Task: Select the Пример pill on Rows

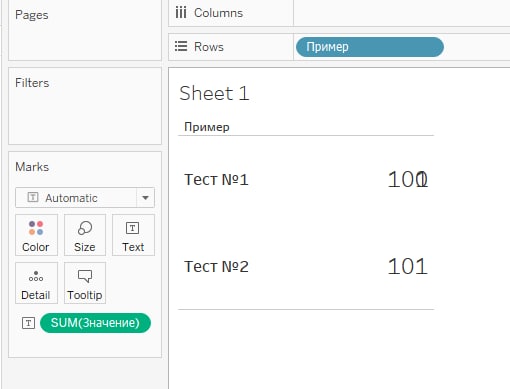Action: point(370,47)
